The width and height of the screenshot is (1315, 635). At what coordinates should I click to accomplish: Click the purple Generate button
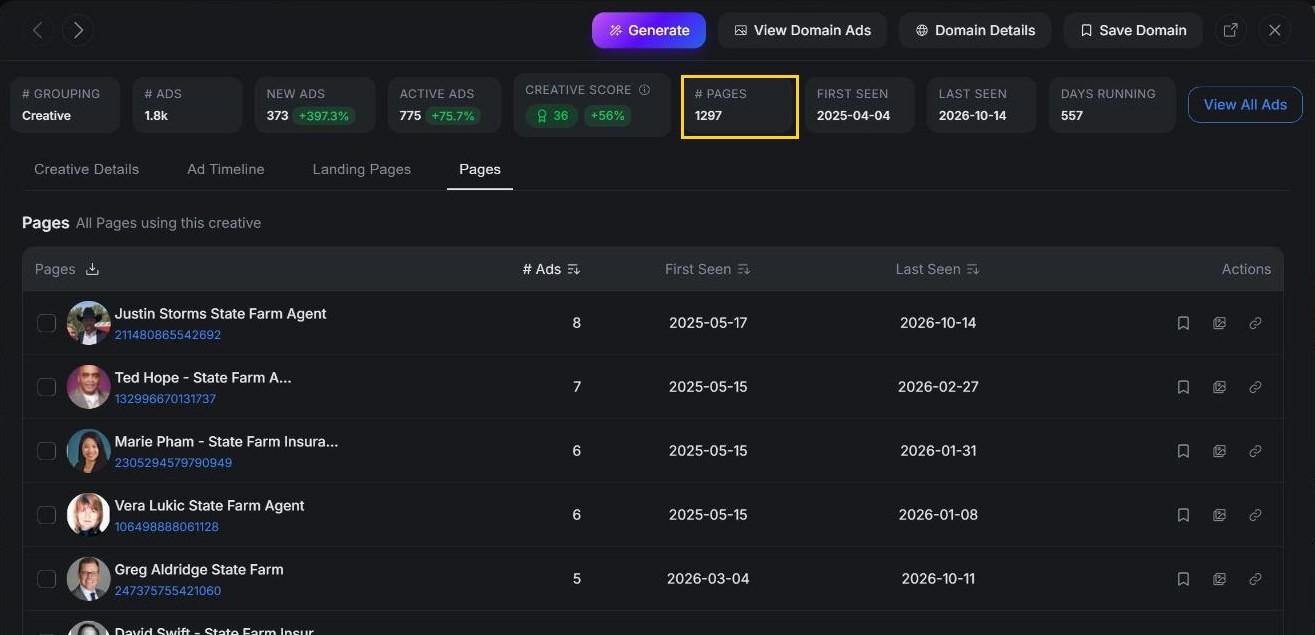point(649,30)
